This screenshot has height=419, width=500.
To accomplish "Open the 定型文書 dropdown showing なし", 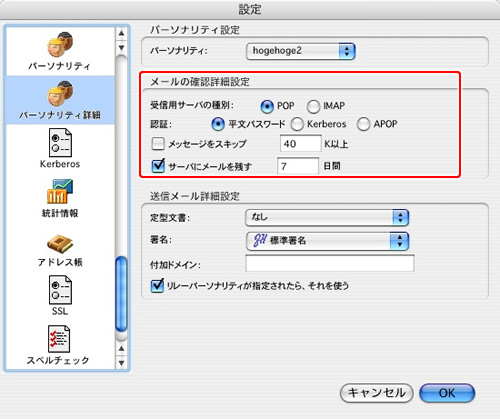I will coord(327,218).
